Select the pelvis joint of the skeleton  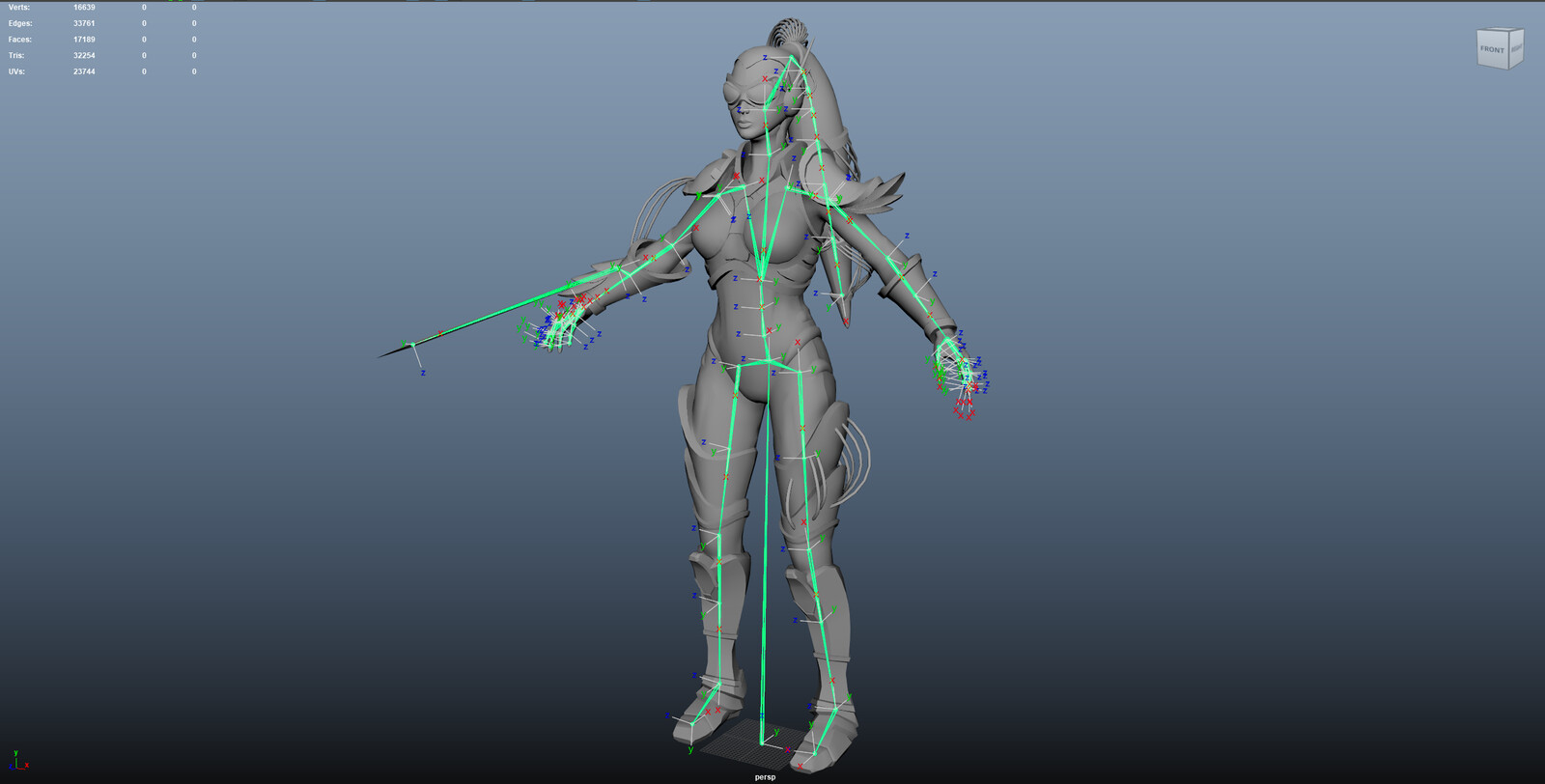770,362
